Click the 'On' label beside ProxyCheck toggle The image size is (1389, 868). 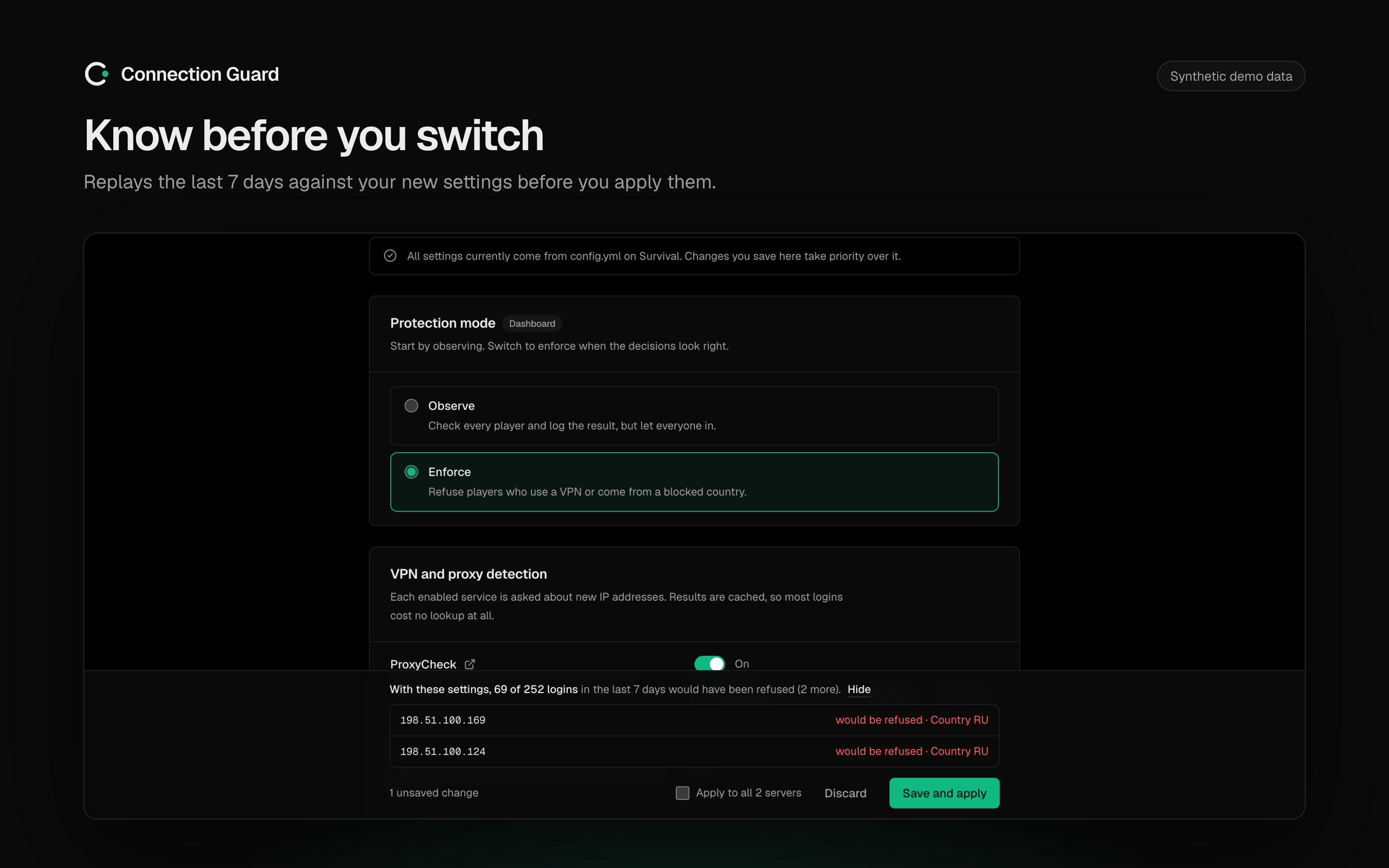(741, 664)
